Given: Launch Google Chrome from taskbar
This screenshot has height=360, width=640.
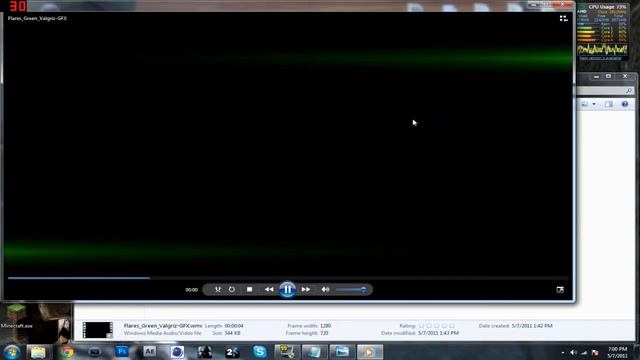Looking at the screenshot, I should click(67, 352).
